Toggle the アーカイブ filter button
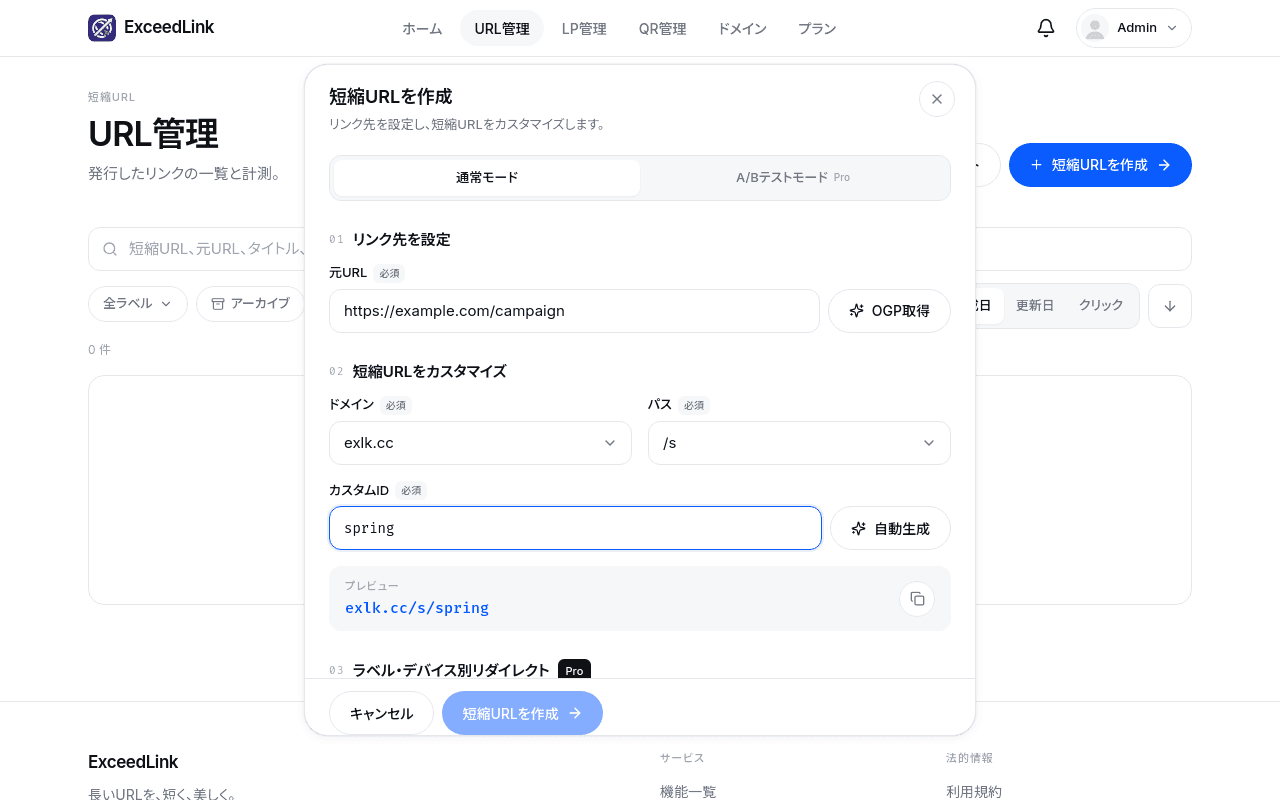The height and width of the screenshot is (800, 1280). [250, 304]
